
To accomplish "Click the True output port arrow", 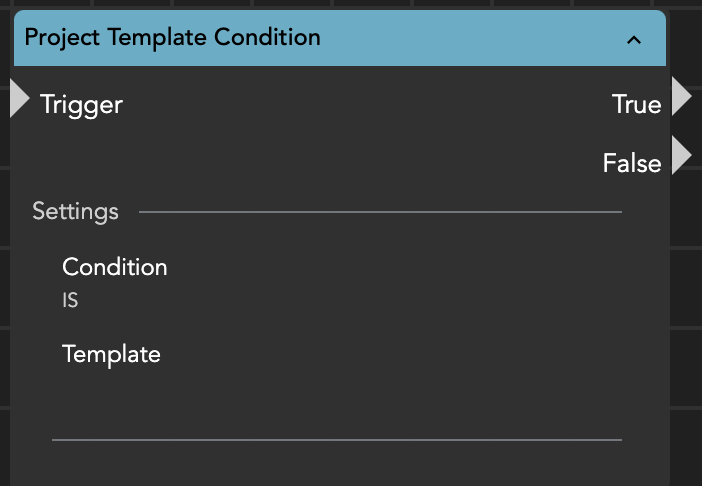I will tap(682, 98).
